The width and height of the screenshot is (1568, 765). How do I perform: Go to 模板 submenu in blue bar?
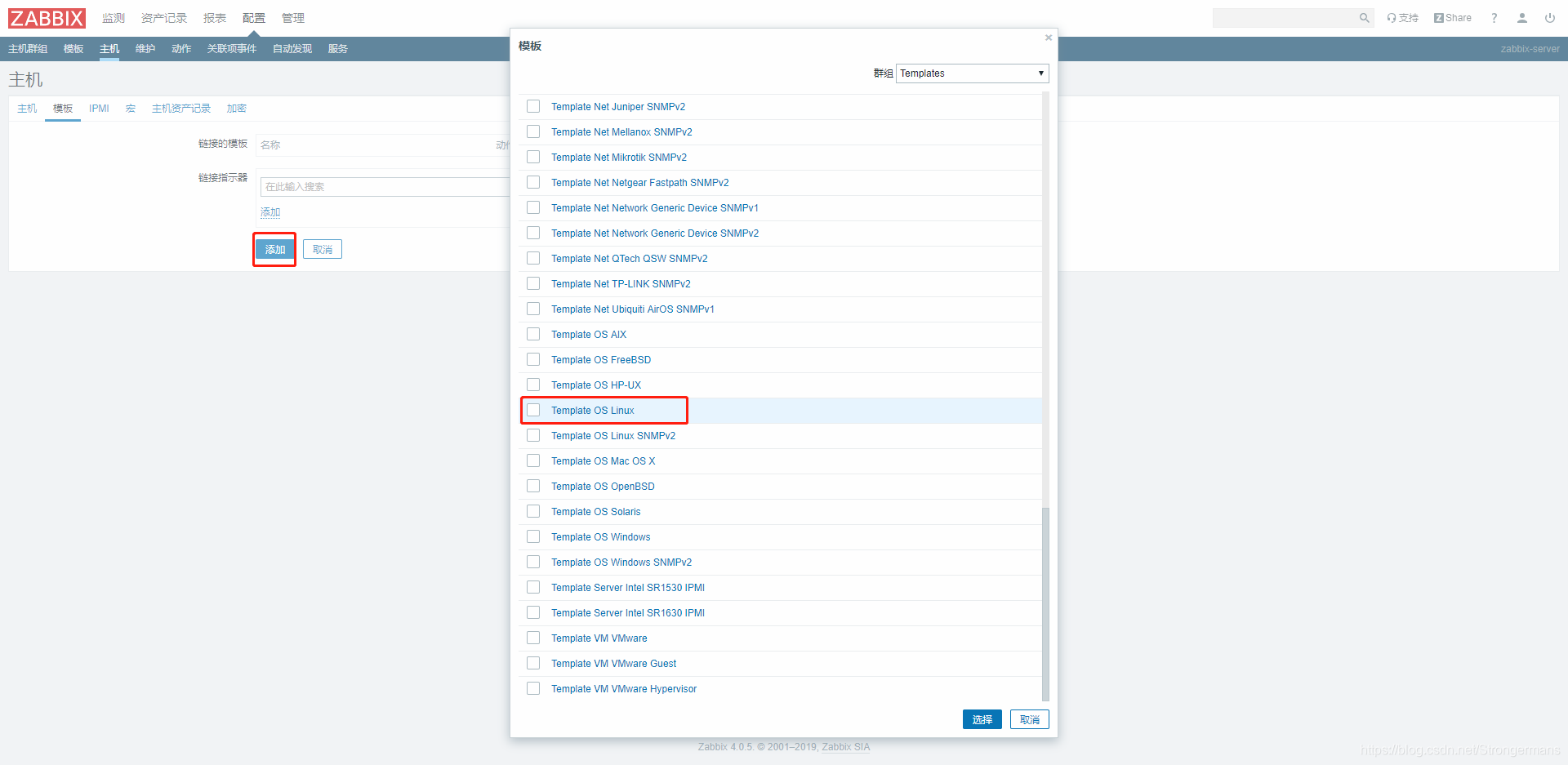(73, 49)
